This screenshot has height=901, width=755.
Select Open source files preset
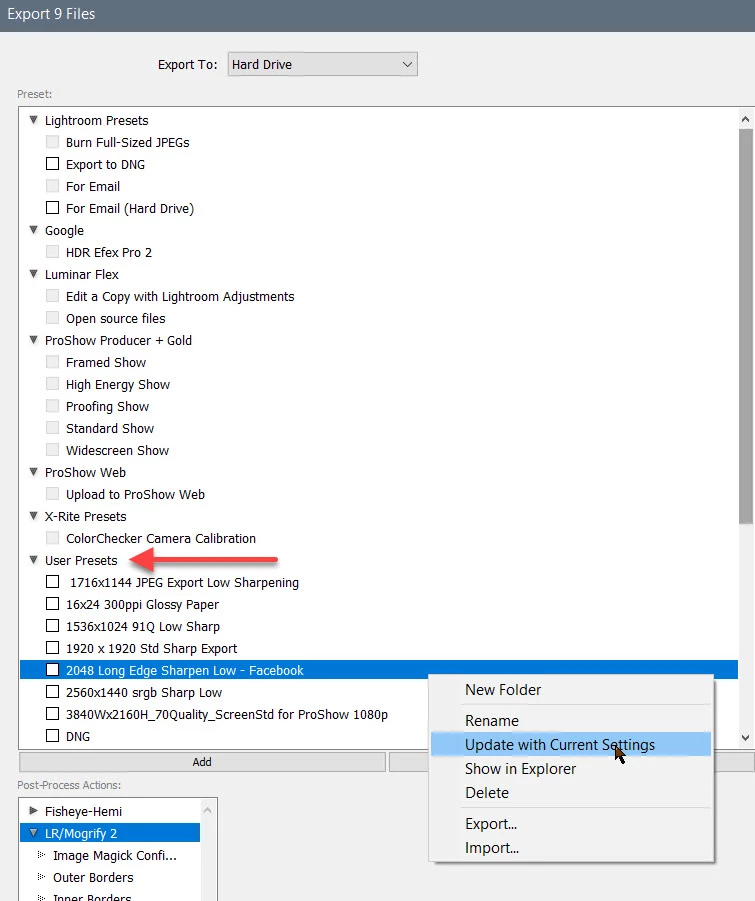115,318
